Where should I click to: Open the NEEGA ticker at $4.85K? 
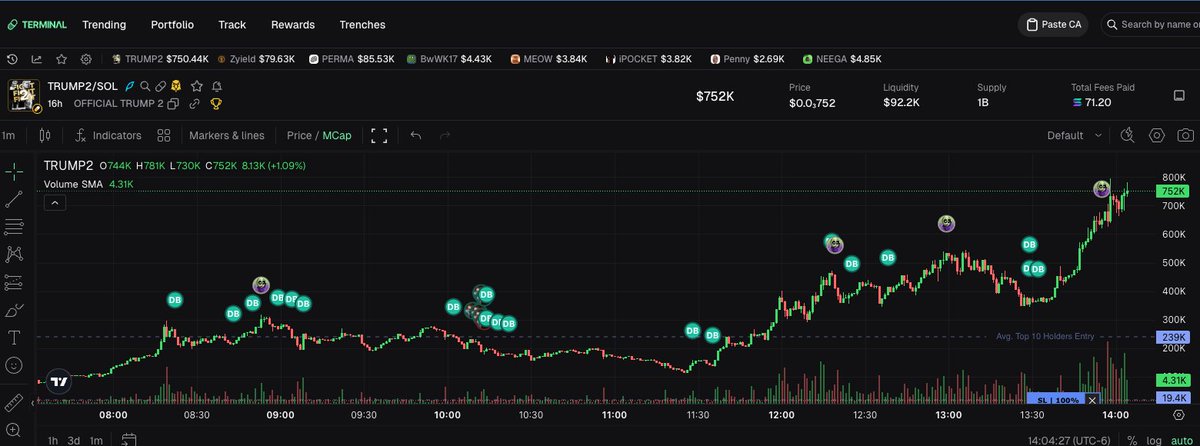842,59
